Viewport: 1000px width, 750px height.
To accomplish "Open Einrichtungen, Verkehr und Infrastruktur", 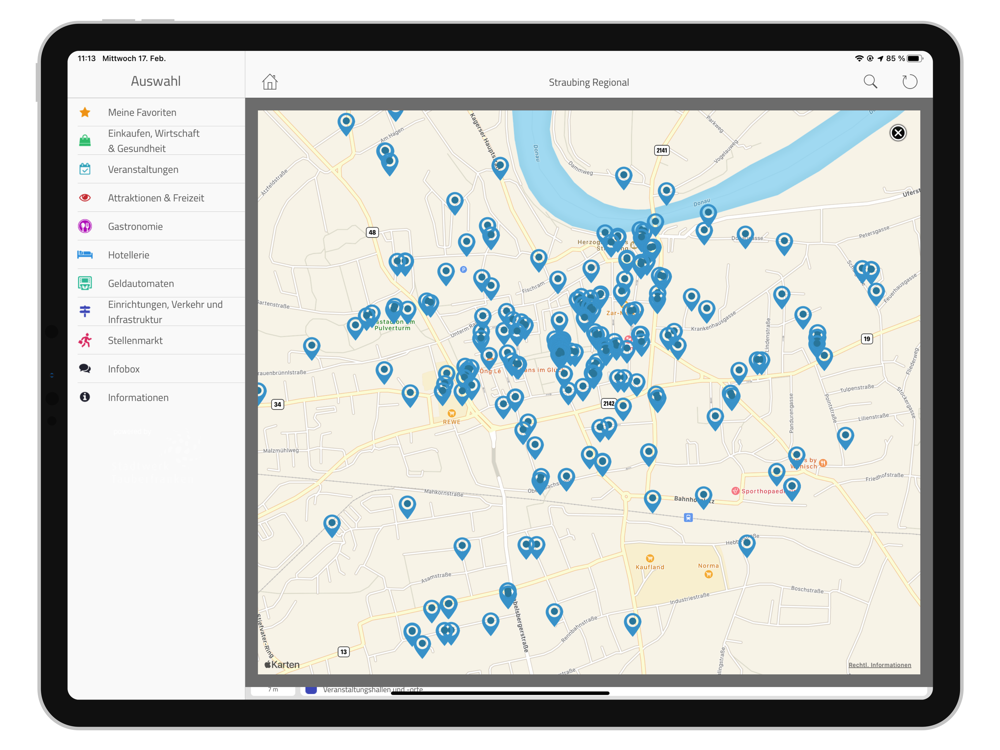I will coord(156,312).
